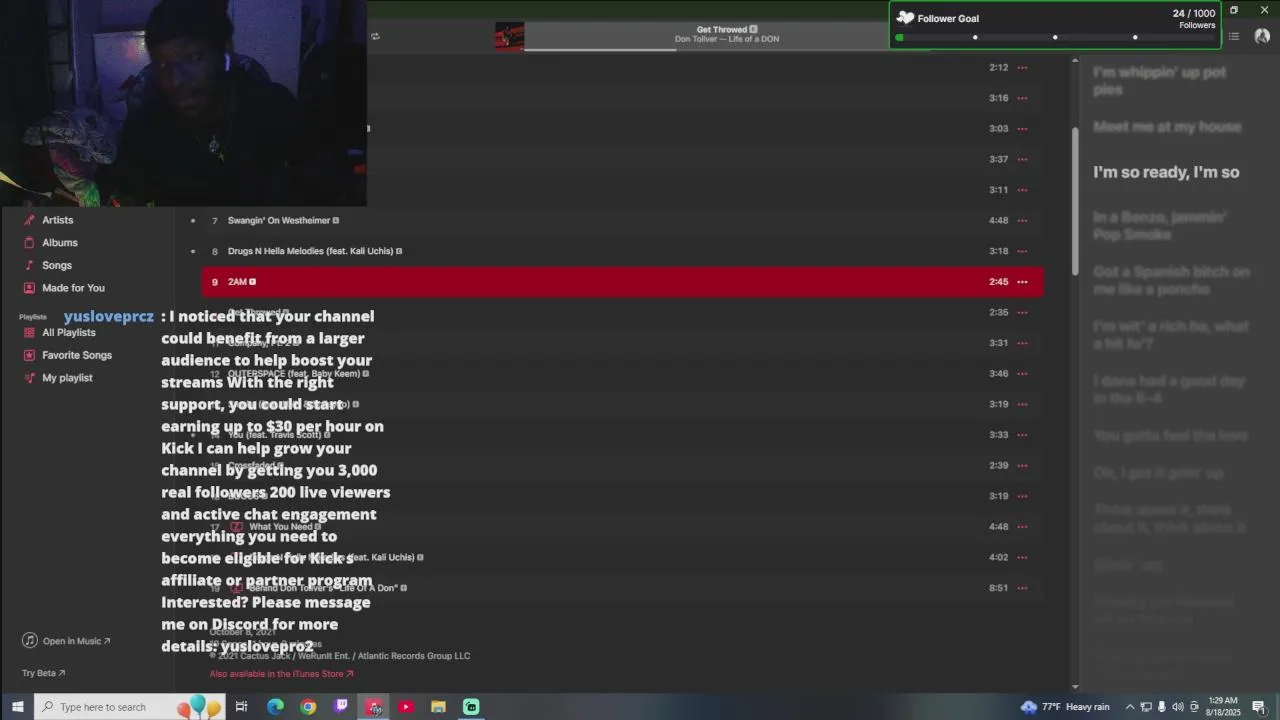
Task: Click the Windows Start button
Action: pos(17,707)
